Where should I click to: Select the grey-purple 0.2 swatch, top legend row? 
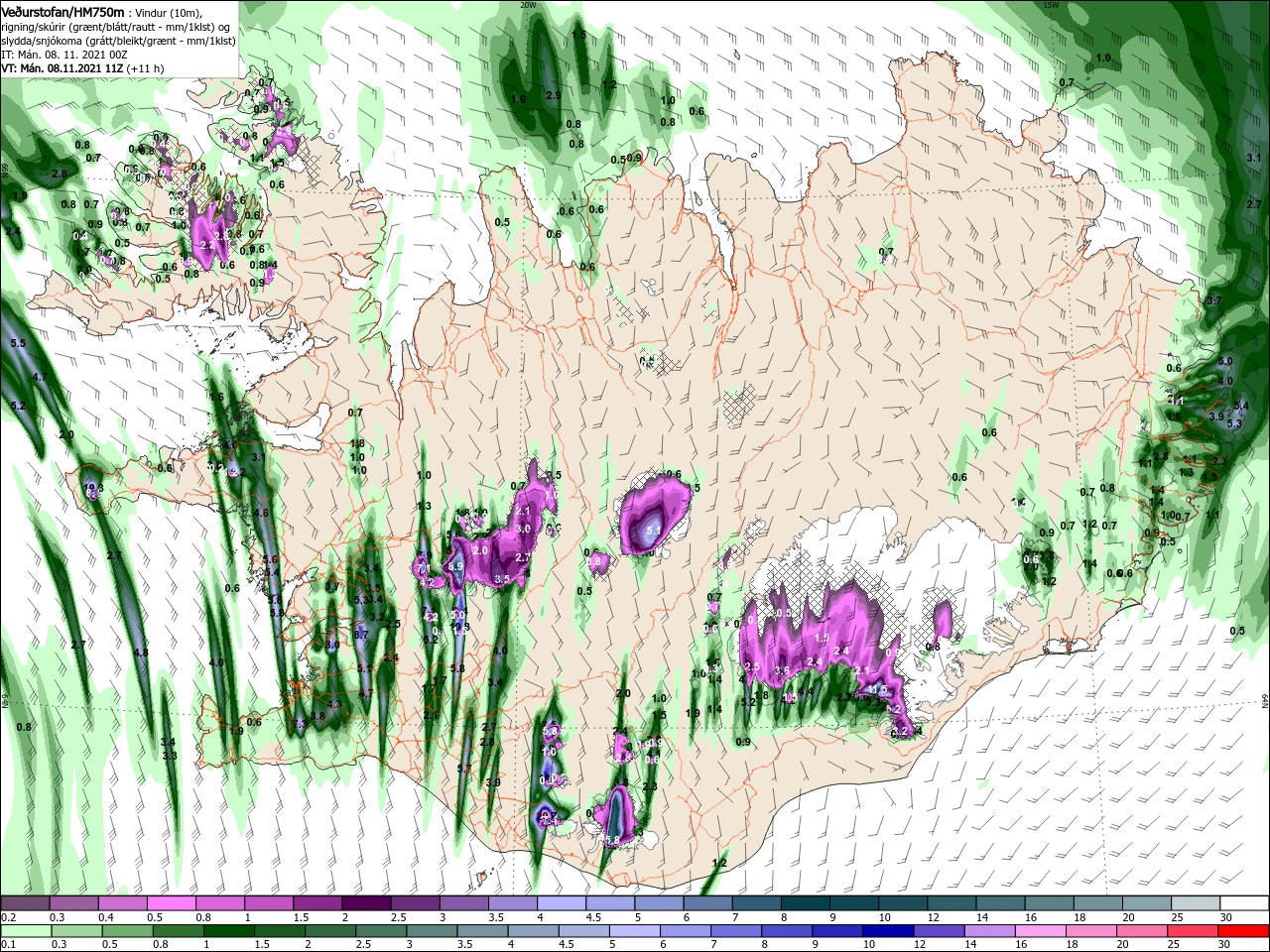tap(25, 903)
